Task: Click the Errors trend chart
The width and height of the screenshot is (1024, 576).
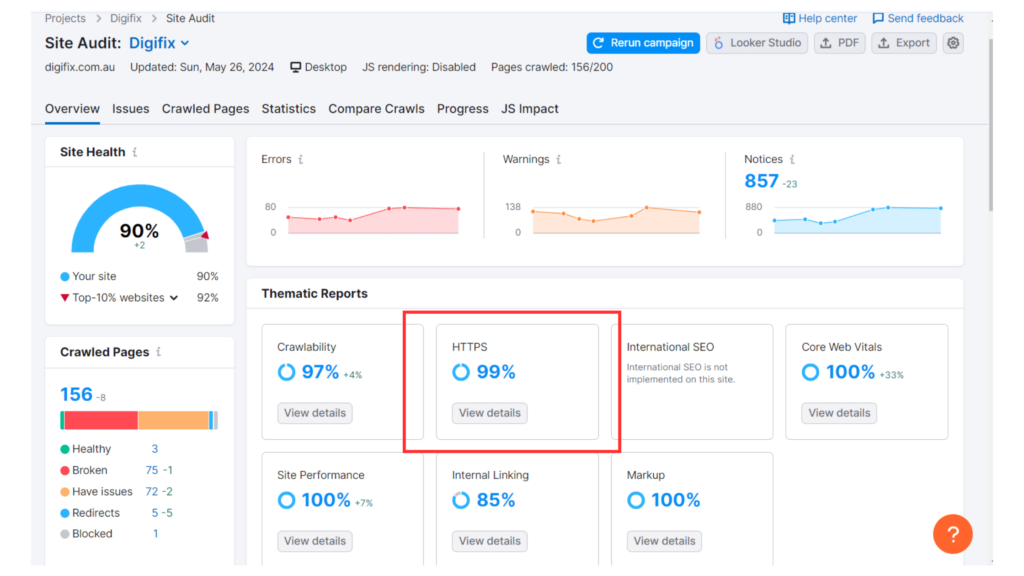Action: 373,219
